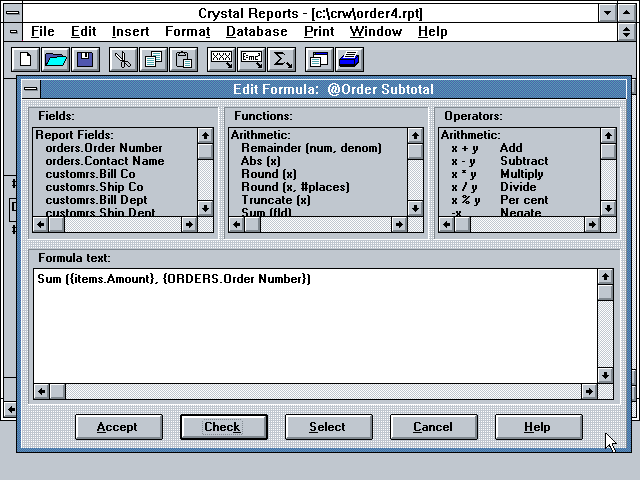Select customrs.Ship Co field
This screenshot has width=640, height=480.
[94, 187]
